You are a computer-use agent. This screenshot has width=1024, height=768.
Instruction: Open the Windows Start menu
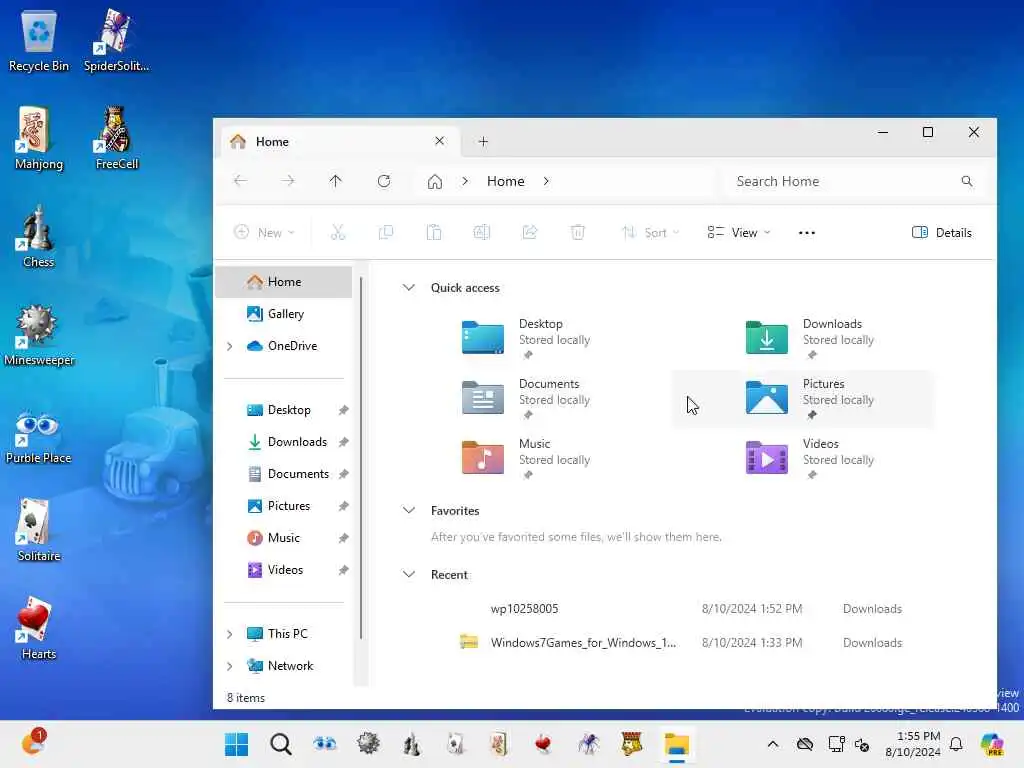pos(236,744)
